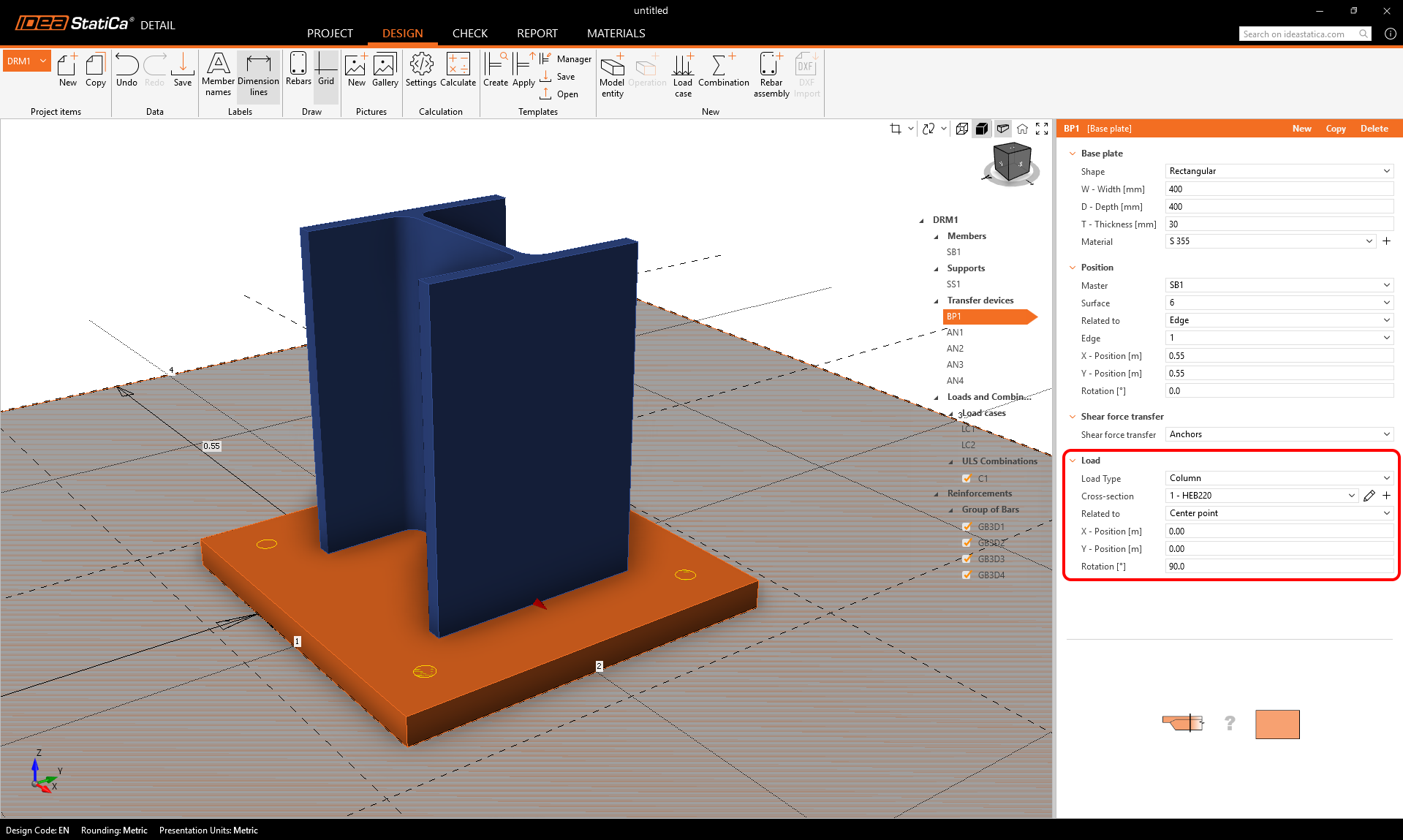Screen dimensions: 1403x840
Task: Click Copy in the BP1 header
Action: (1335, 129)
